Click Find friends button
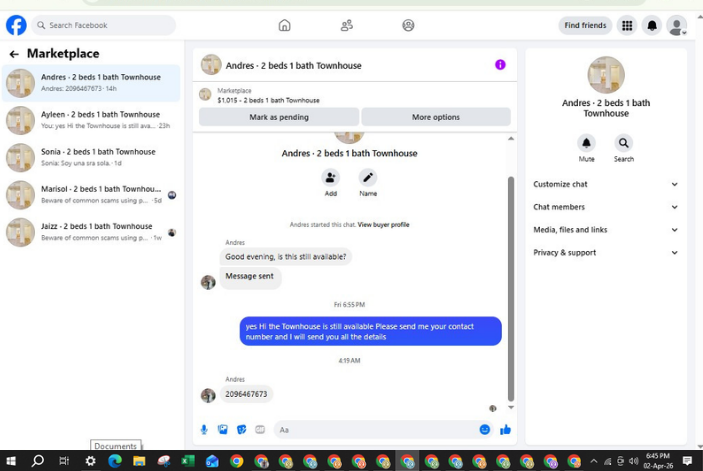Screen dimensions: 703x471 coord(585,26)
